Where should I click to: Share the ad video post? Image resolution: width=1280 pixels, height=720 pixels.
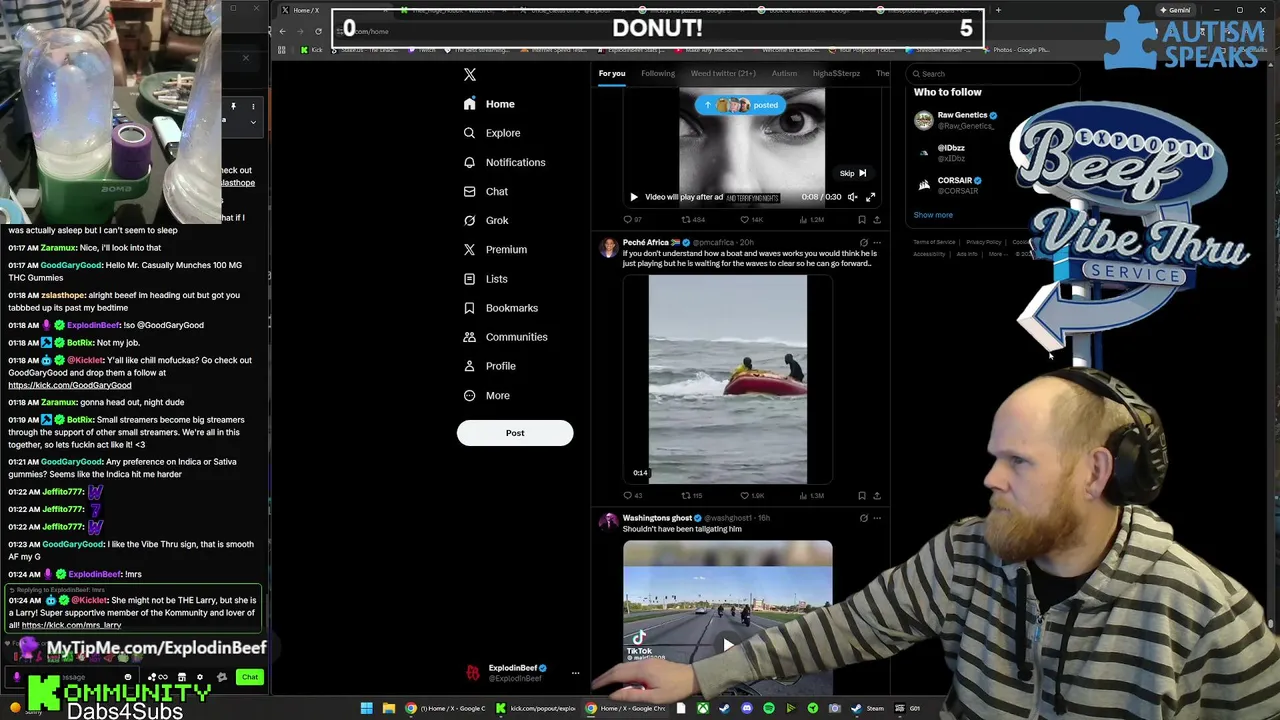(877, 219)
